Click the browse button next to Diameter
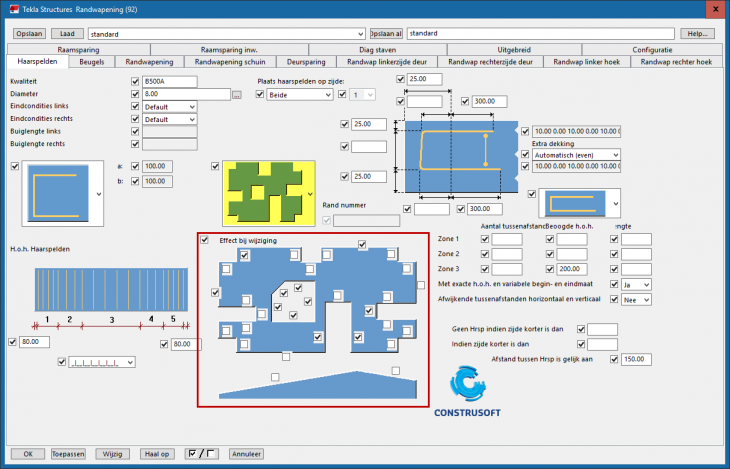The width and height of the screenshot is (730, 469). click(x=237, y=94)
